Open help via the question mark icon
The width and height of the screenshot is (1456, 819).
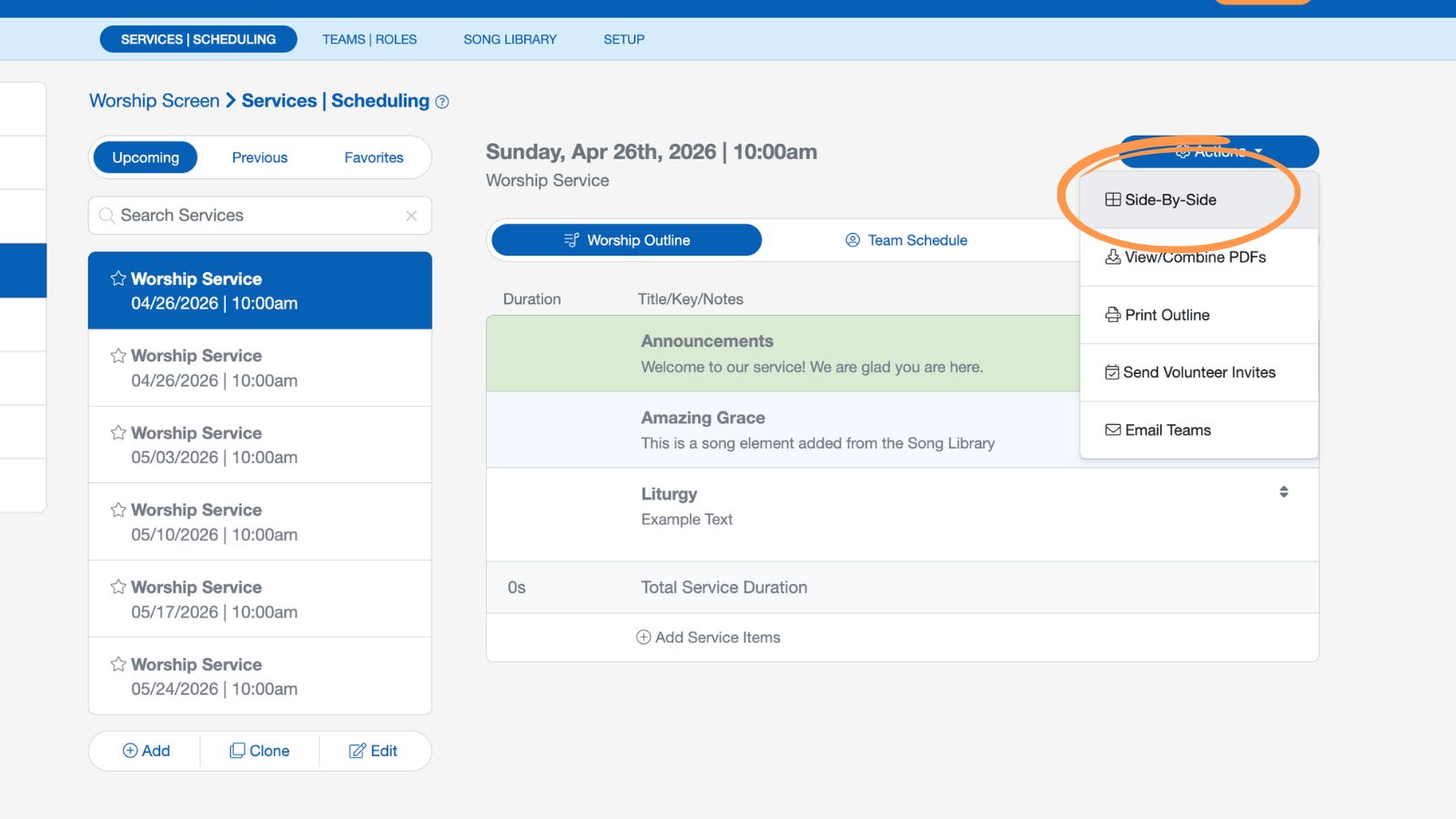(441, 102)
